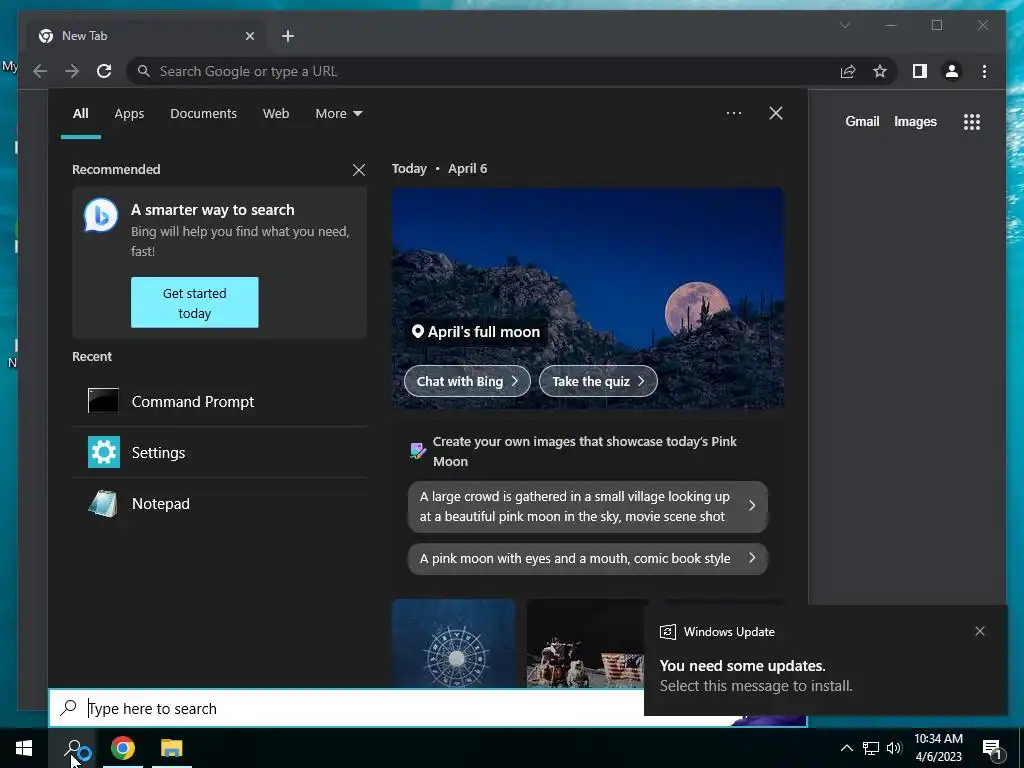The height and width of the screenshot is (768, 1024).
Task: Open Settings from recent list
Action: [x=219, y=452]
